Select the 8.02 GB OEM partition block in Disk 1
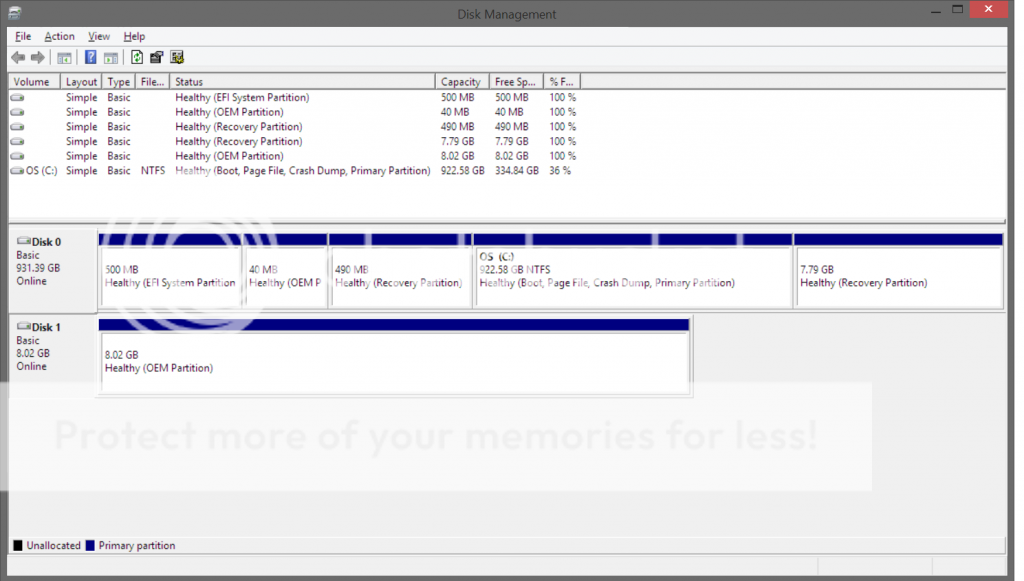 (x=394, y=361)
